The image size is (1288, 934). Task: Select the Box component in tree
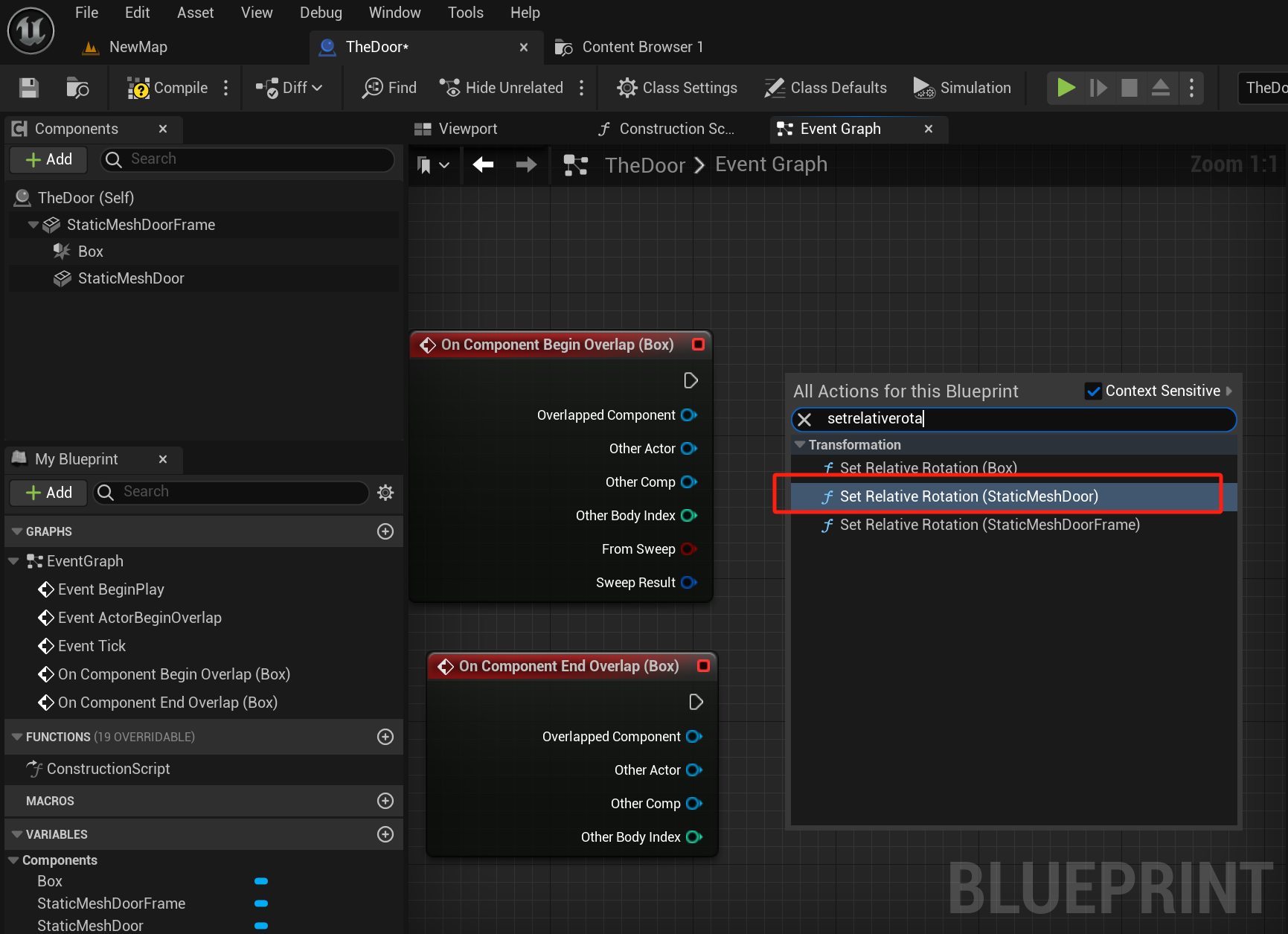[90, 252]
